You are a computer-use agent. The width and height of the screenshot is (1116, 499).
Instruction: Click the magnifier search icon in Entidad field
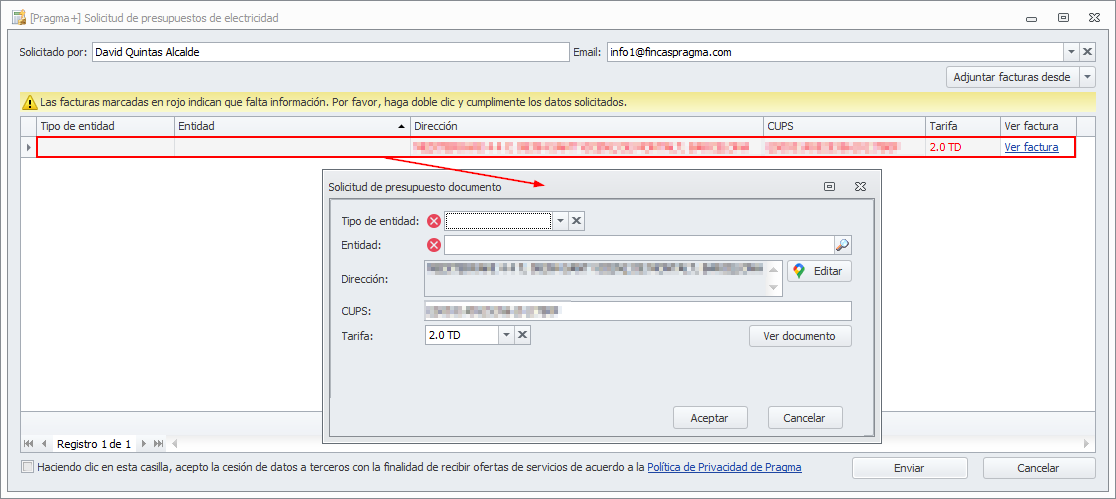tap(842, 246)
